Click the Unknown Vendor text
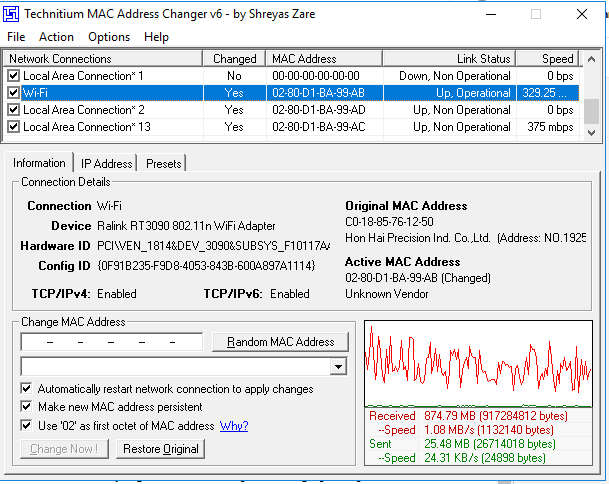Screen dimensions: 609x484 (x=386, y=294)
